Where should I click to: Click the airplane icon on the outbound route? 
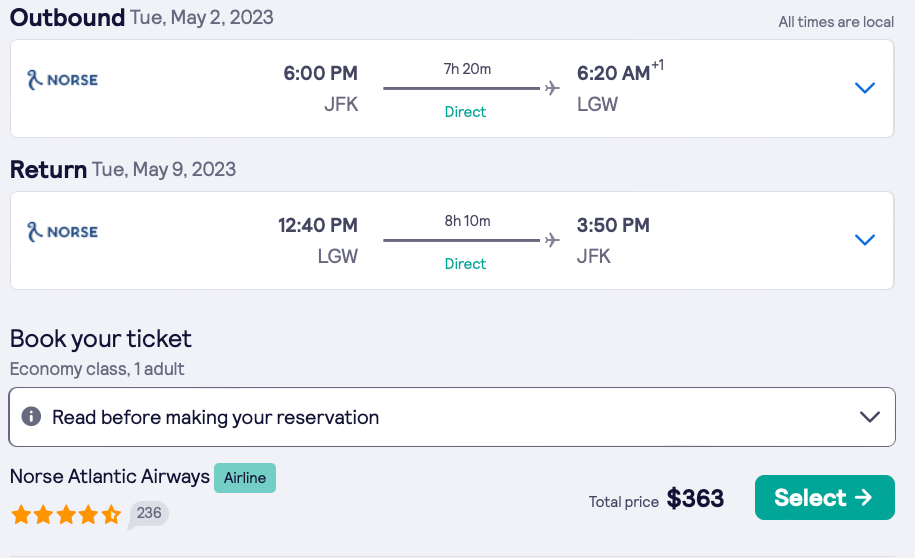click(x=552, y=88)
